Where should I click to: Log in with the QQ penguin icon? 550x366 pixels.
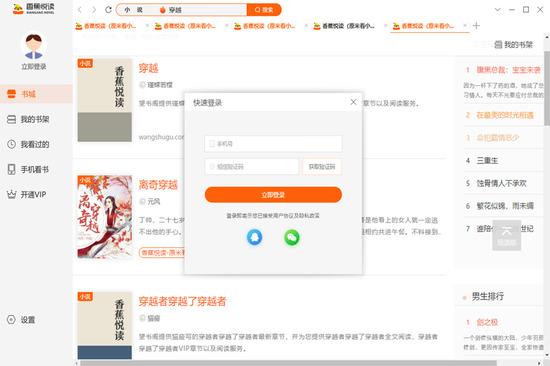point(255,237)
